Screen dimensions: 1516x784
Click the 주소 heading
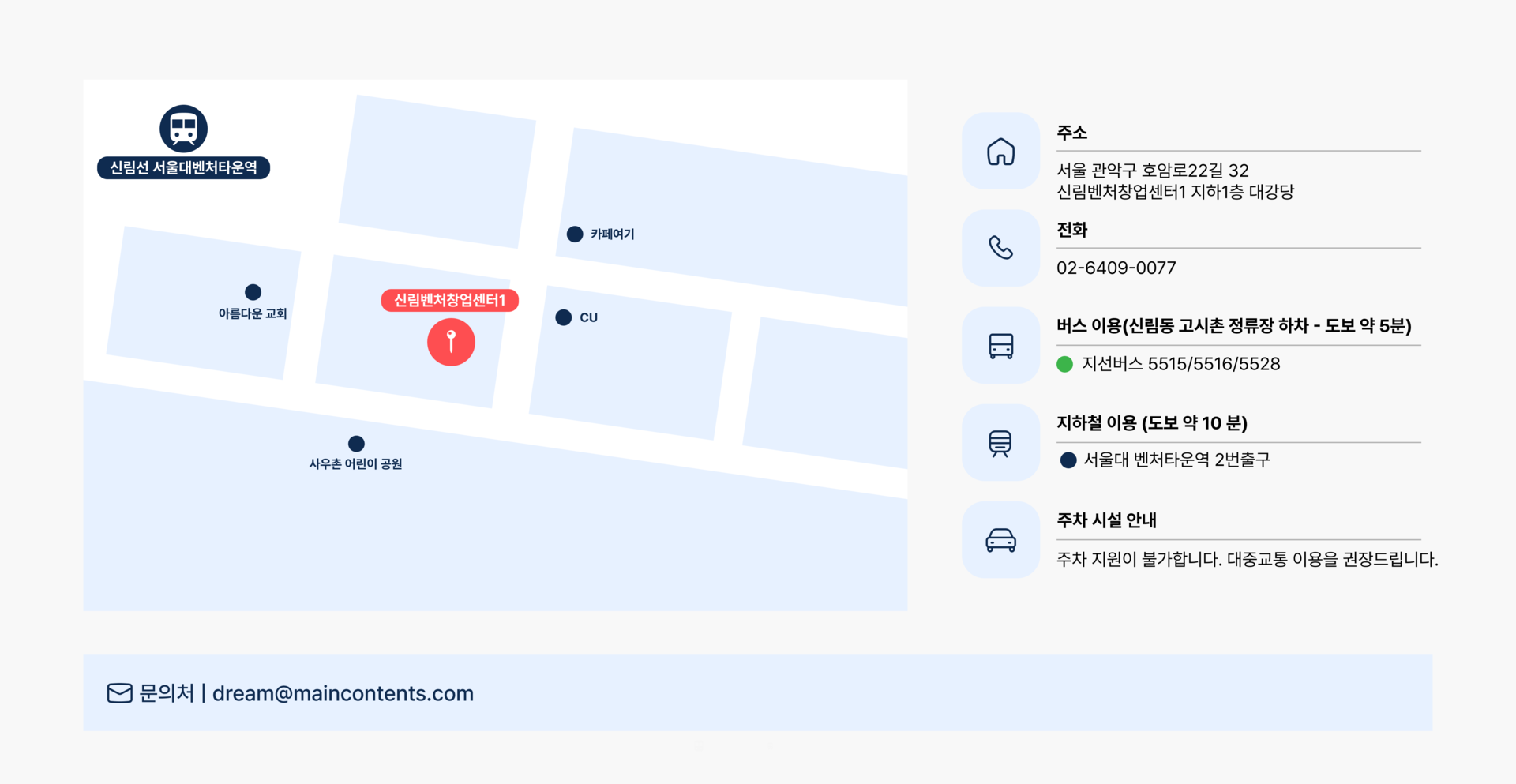click(1071, 133)
